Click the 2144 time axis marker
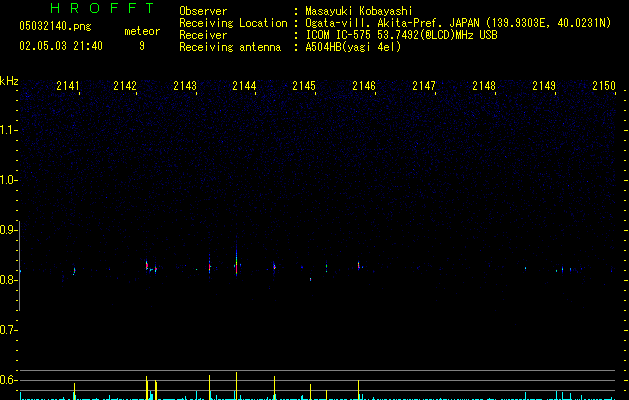This screenshot has height=400, width=629. point(244,85)
